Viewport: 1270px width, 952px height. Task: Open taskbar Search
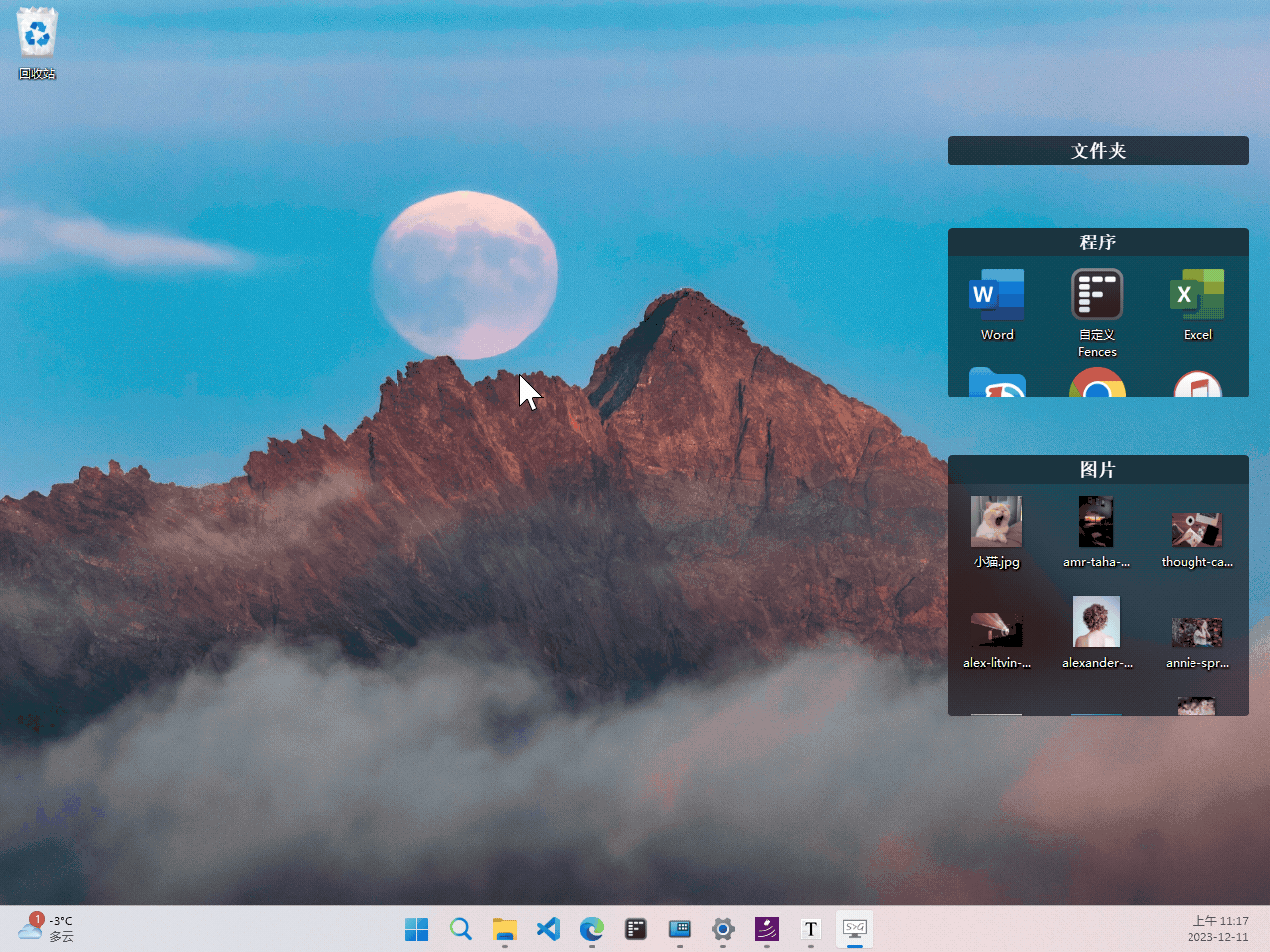click(461, 929)
